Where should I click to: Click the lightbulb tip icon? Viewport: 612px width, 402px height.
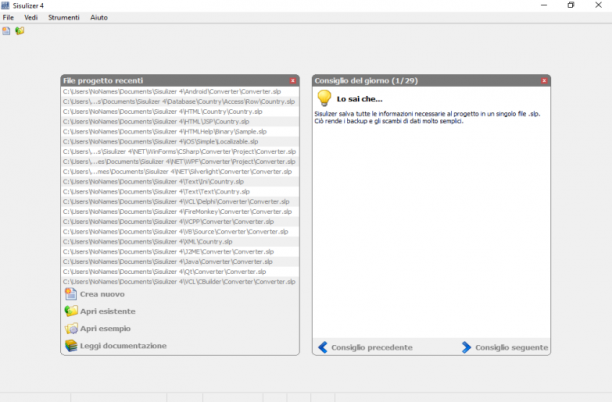click(x=324, y=98)
